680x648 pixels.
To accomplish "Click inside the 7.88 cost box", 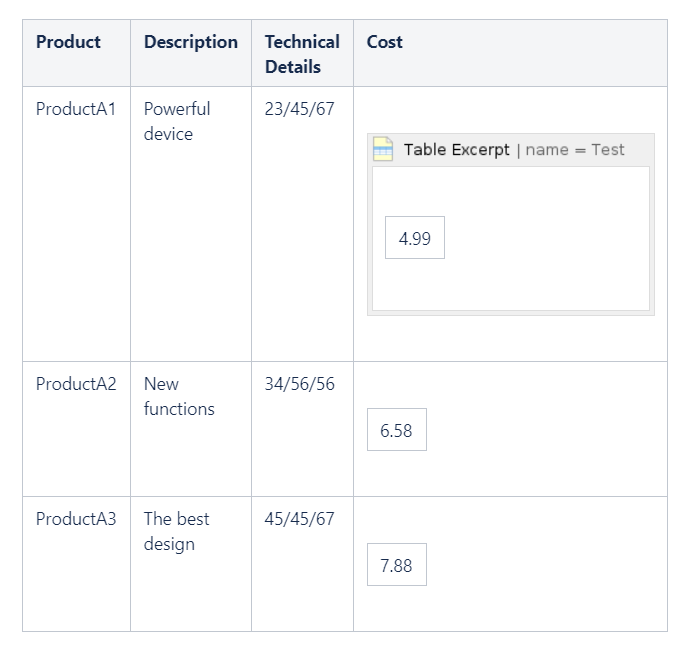I will (396, 565).
